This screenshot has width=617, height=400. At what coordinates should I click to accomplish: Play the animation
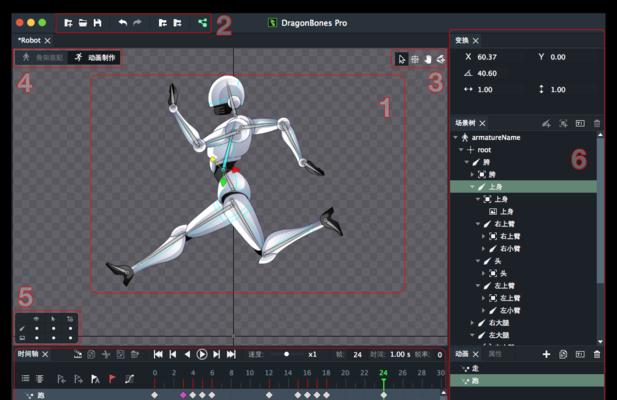(x=202, y=354)
